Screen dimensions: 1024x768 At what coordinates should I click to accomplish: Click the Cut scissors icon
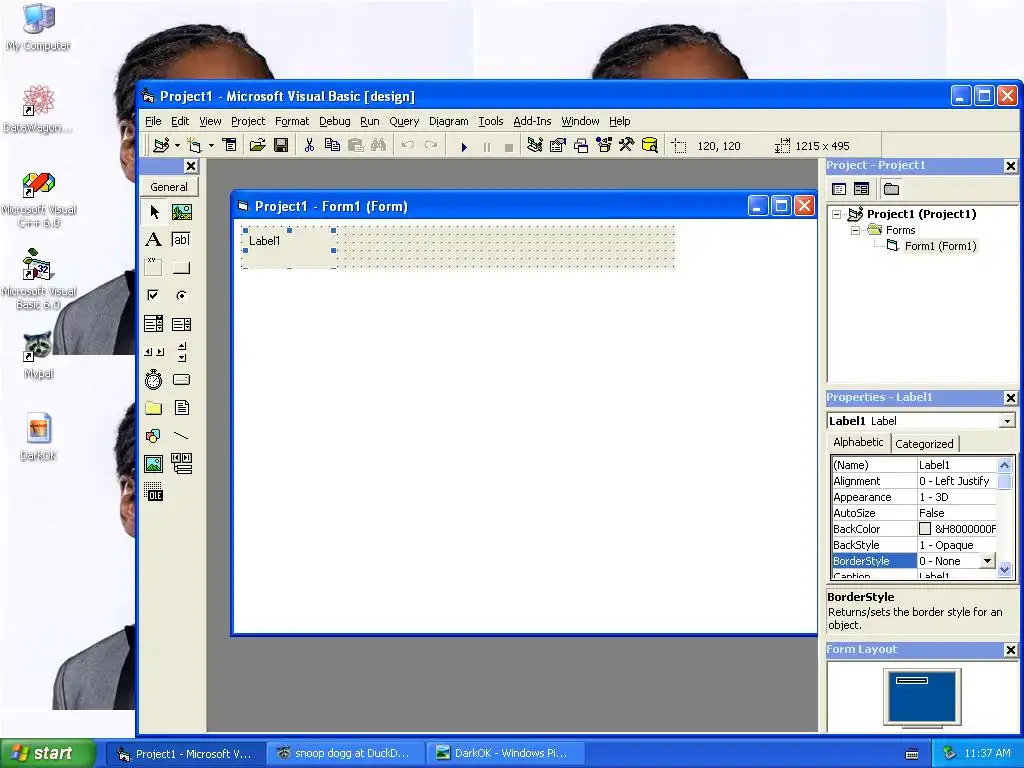[309, 145]
